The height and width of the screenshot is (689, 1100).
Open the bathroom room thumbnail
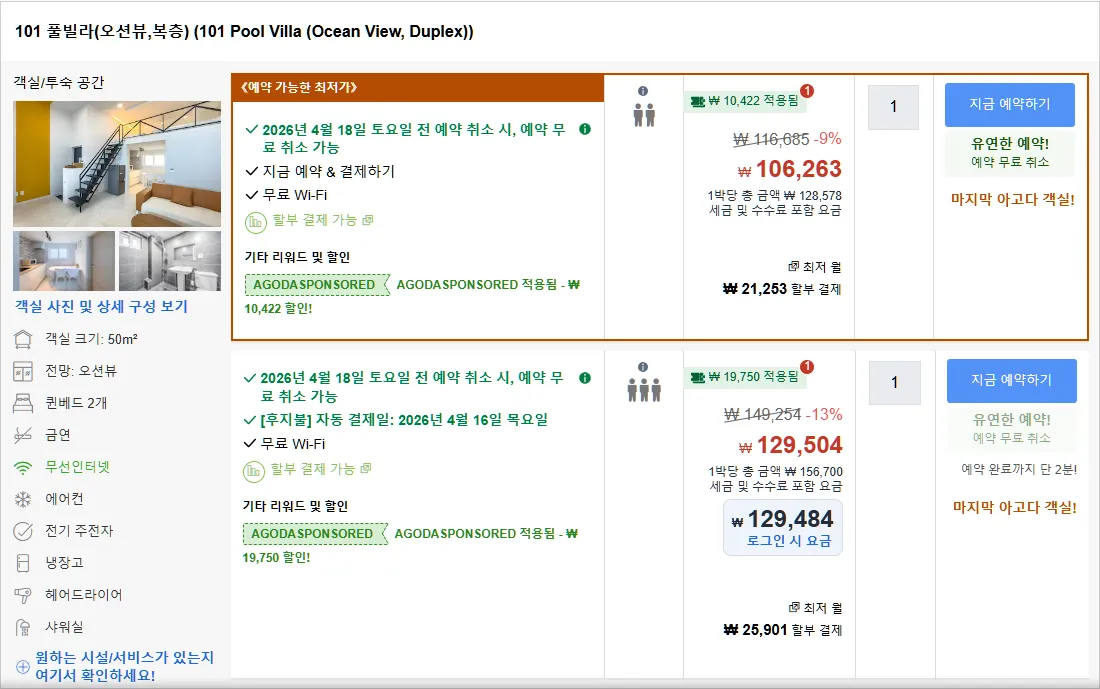[x=170, y=261]
